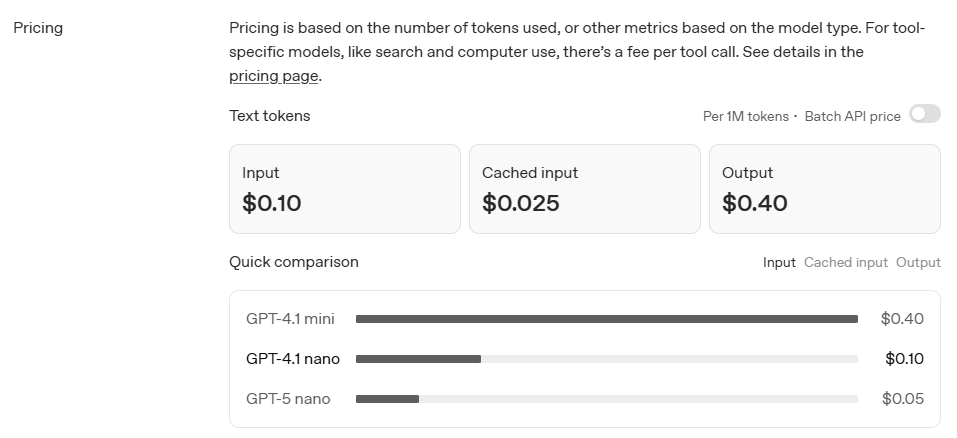
Task: Toggle the Batch API price switch
Action: tap(924, 115)
